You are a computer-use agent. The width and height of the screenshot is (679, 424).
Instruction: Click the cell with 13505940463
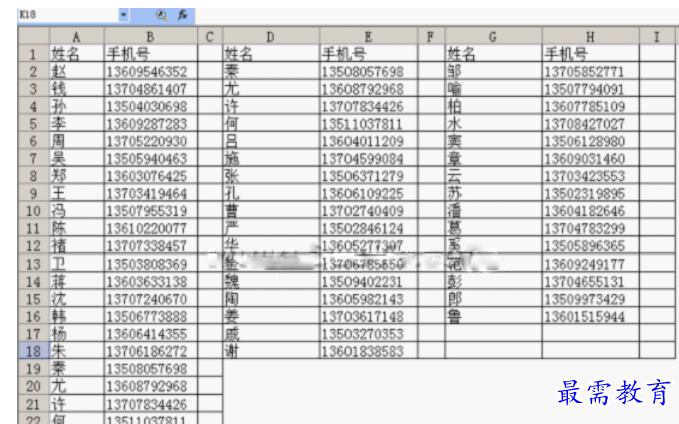pyautogui.click(x=151, y=159)
